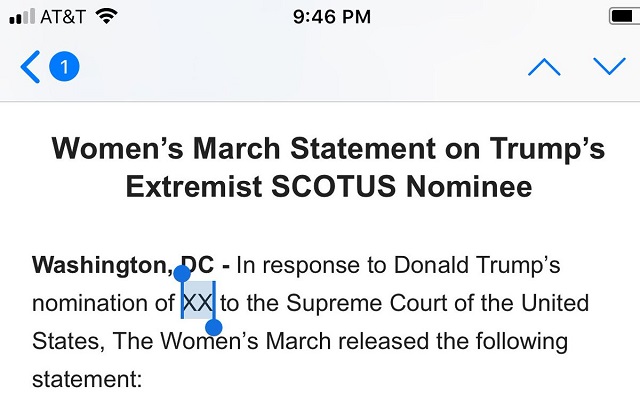The image size is (640, 413).
Task: Tap the word Extremist in the headline
Action: [x=194, y=187]
